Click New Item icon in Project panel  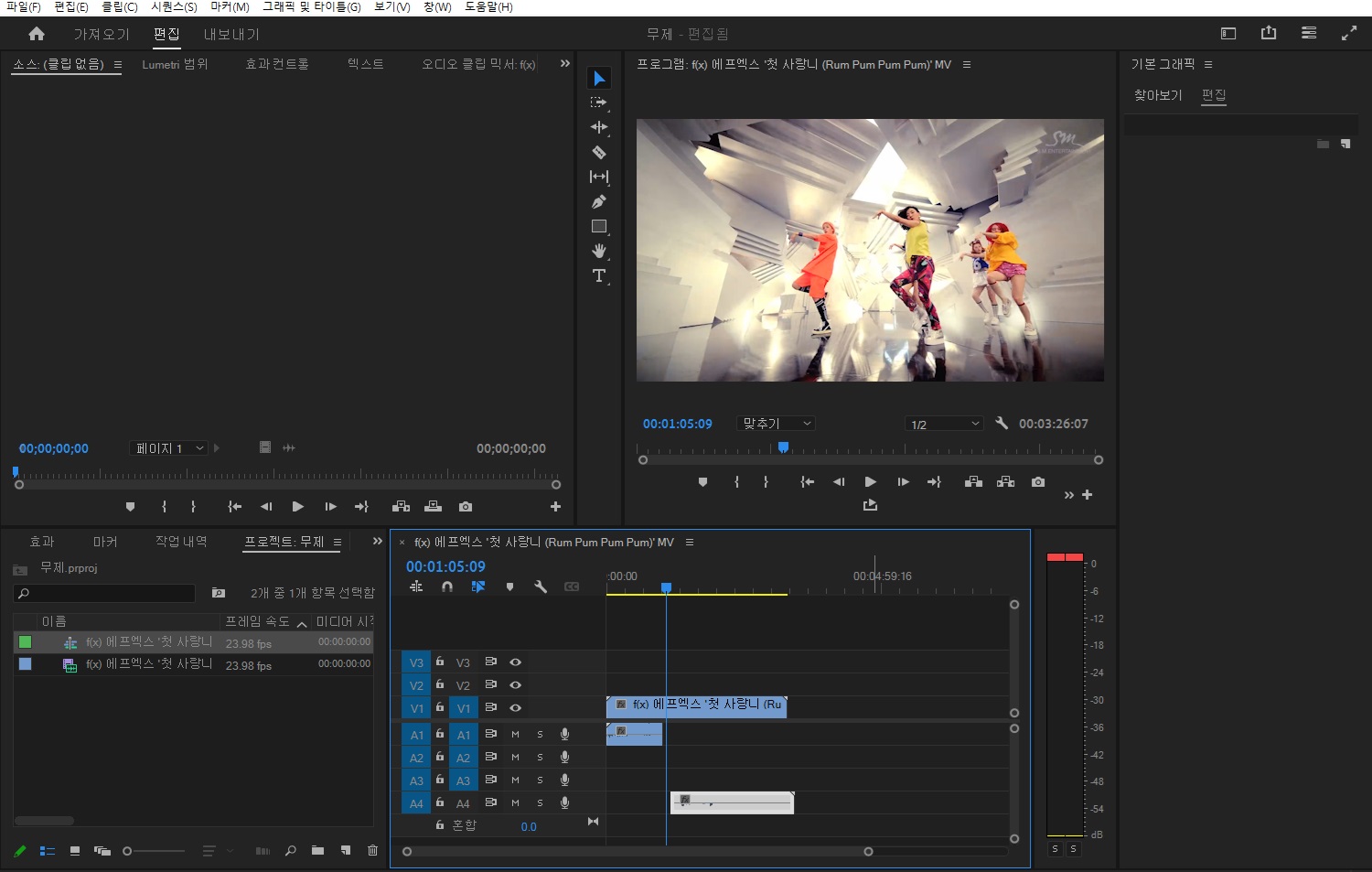point(346,850)
